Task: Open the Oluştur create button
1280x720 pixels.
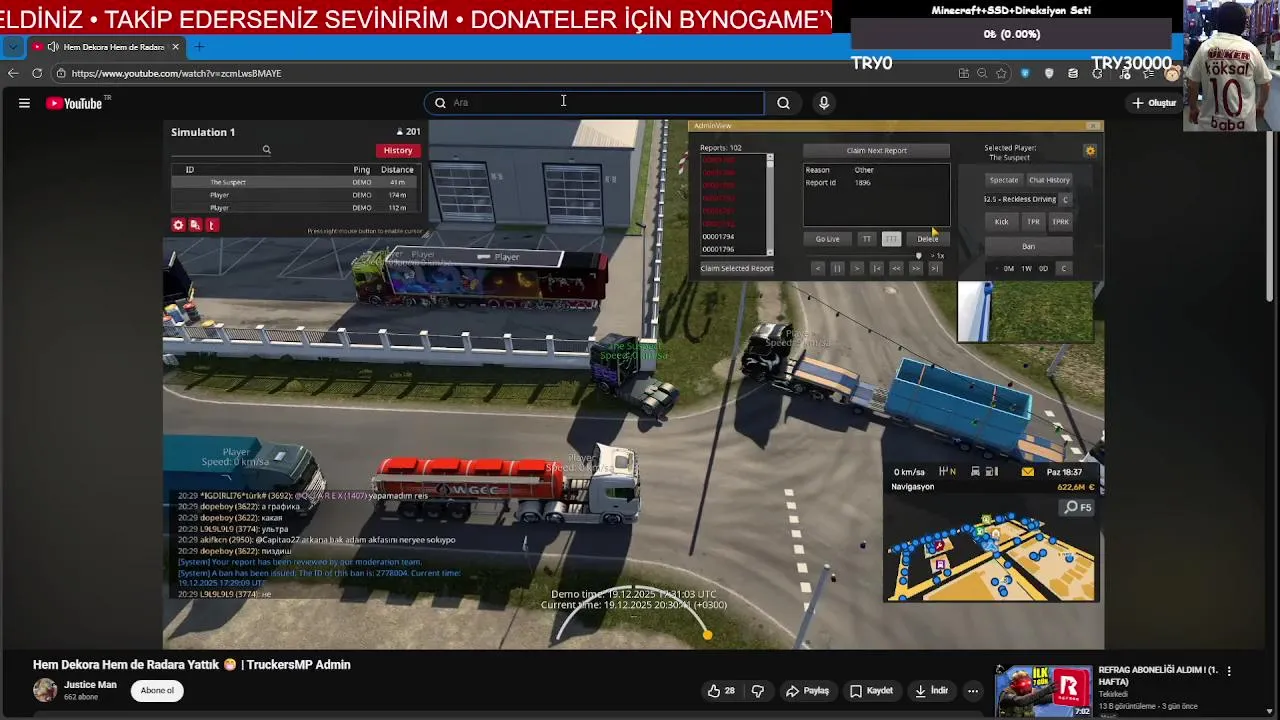Action: tap(1154, 103)
